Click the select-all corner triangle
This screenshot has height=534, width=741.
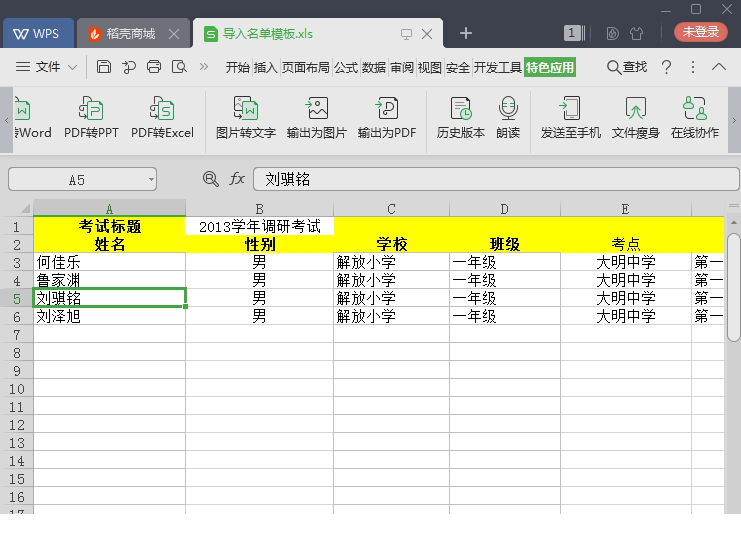point(25,208)
